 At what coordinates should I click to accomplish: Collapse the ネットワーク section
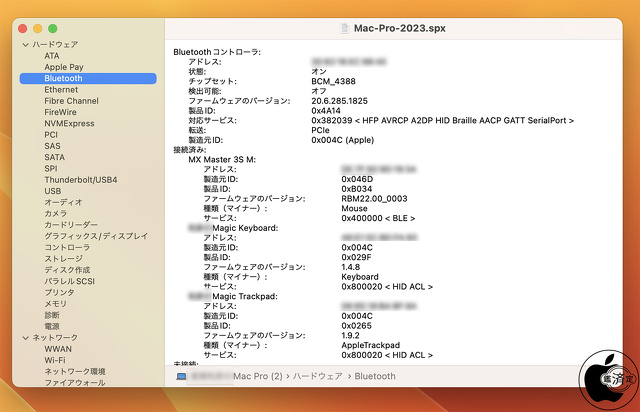coord(26,338)
